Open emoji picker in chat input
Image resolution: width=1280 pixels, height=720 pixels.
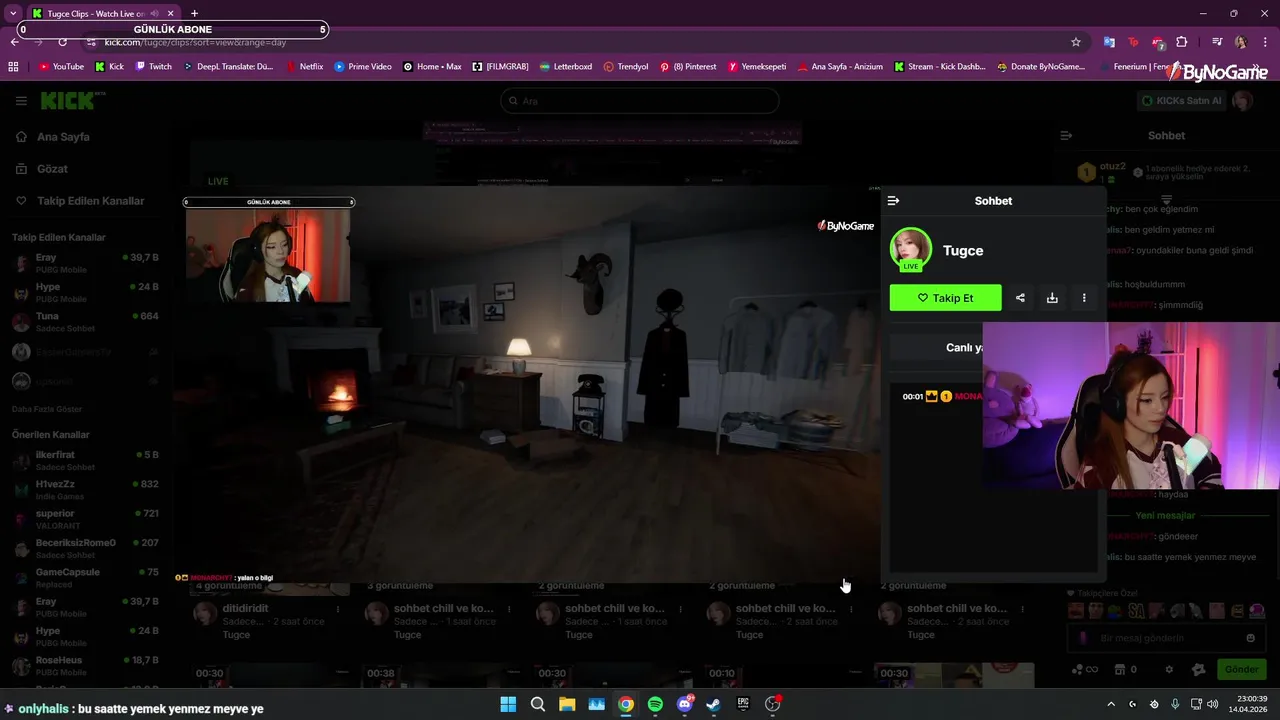click(1251, 638)
